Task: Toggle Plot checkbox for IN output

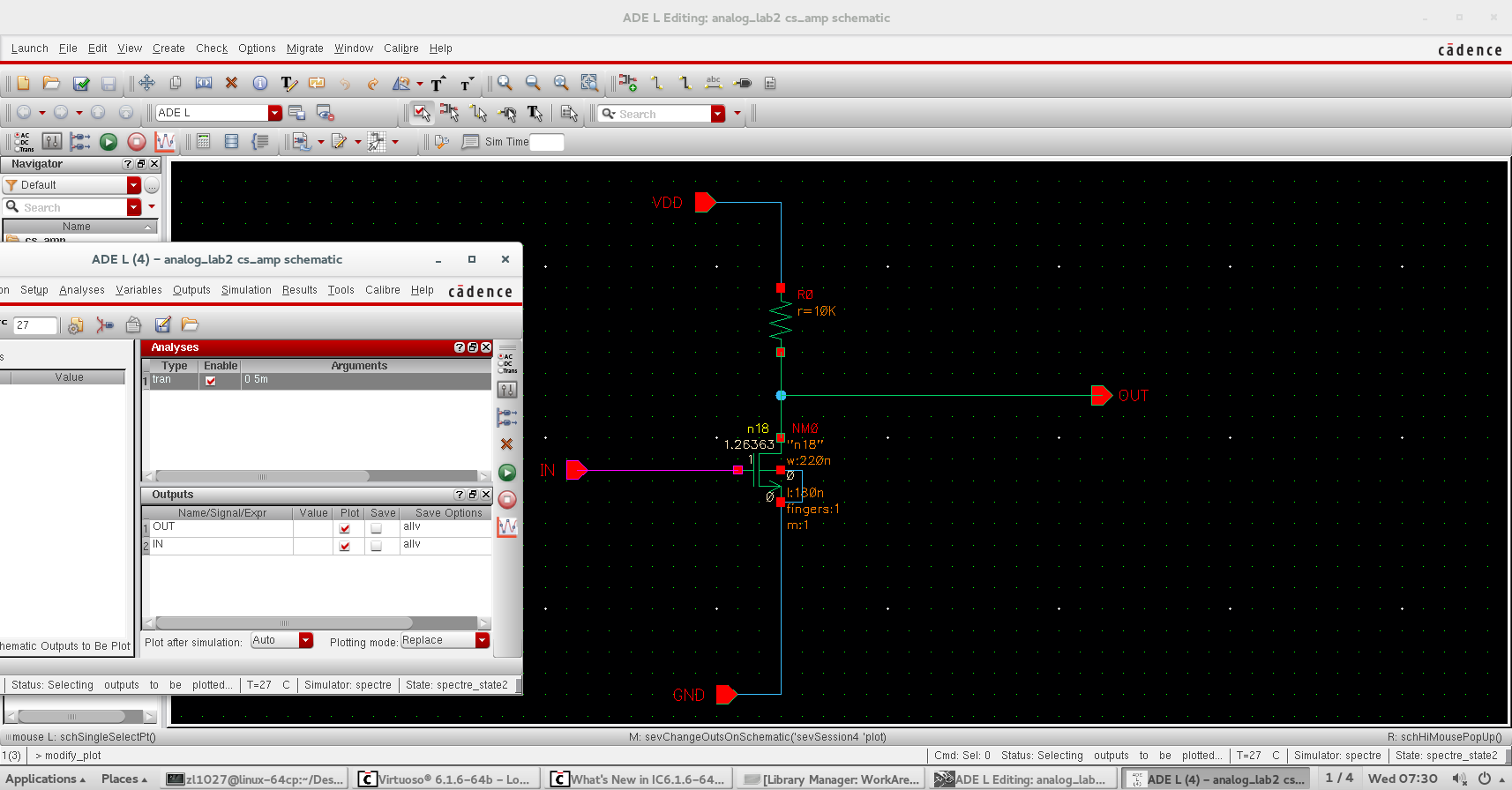Action: click(x=345, y=546)
